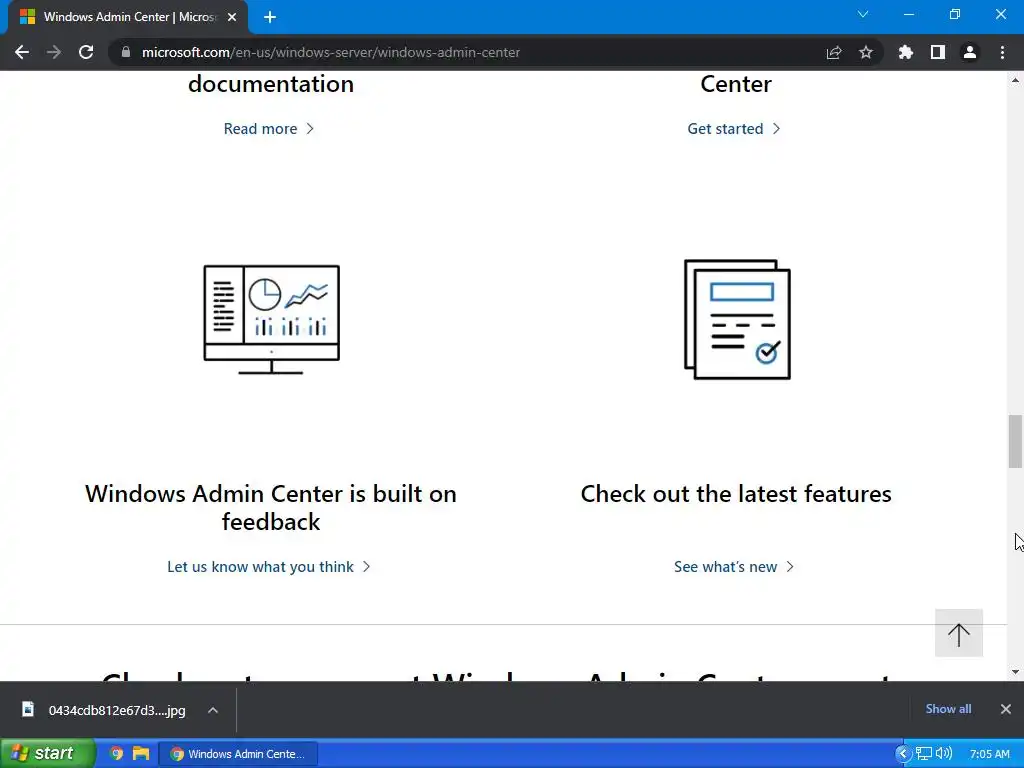Image resolution: width=1024 pixels, height=768 pixels.
Task: Open Chrome three-dot menu
Action: point(1002,52)
